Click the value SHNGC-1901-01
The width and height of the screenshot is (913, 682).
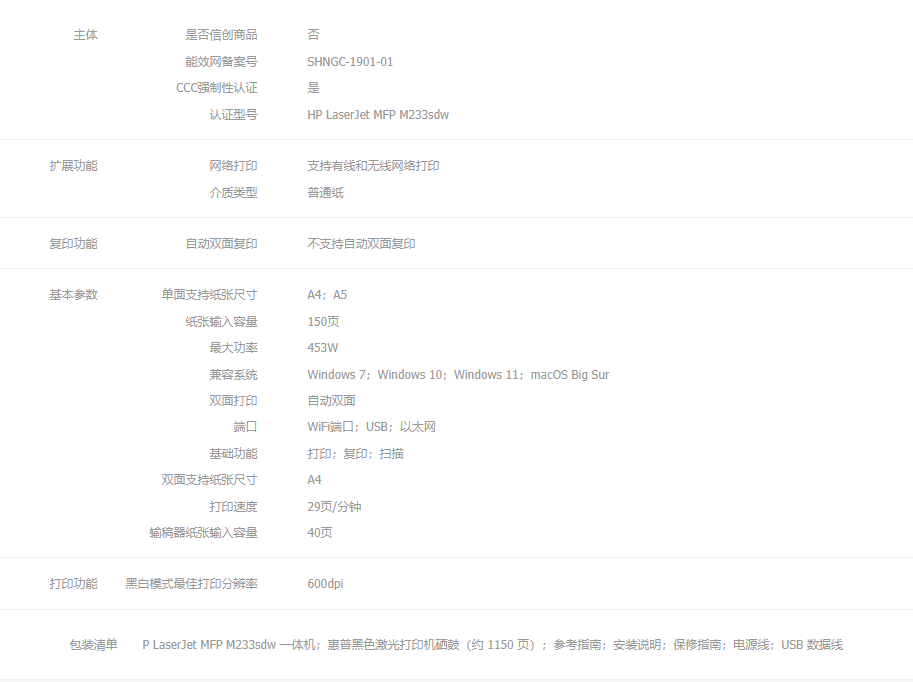[350, 62]
